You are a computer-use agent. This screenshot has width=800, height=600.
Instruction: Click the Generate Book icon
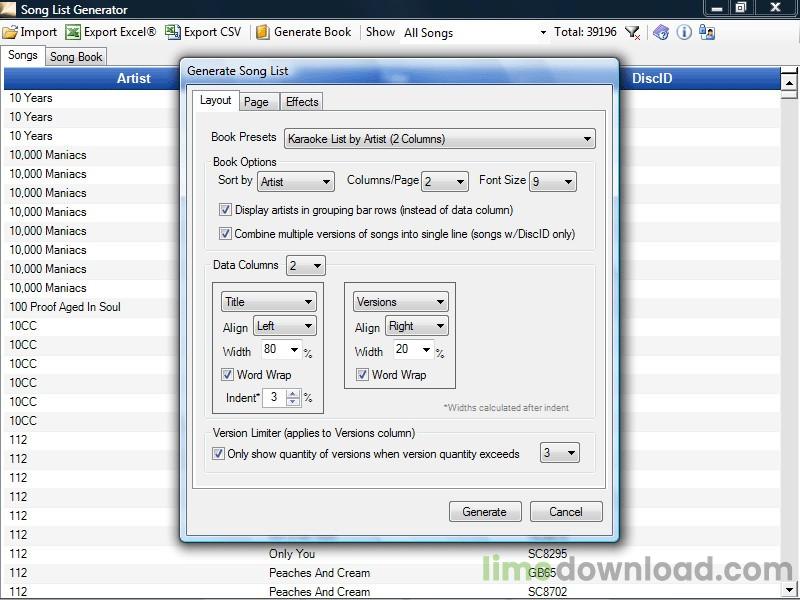pyautogui.click(x=263, y=32)
